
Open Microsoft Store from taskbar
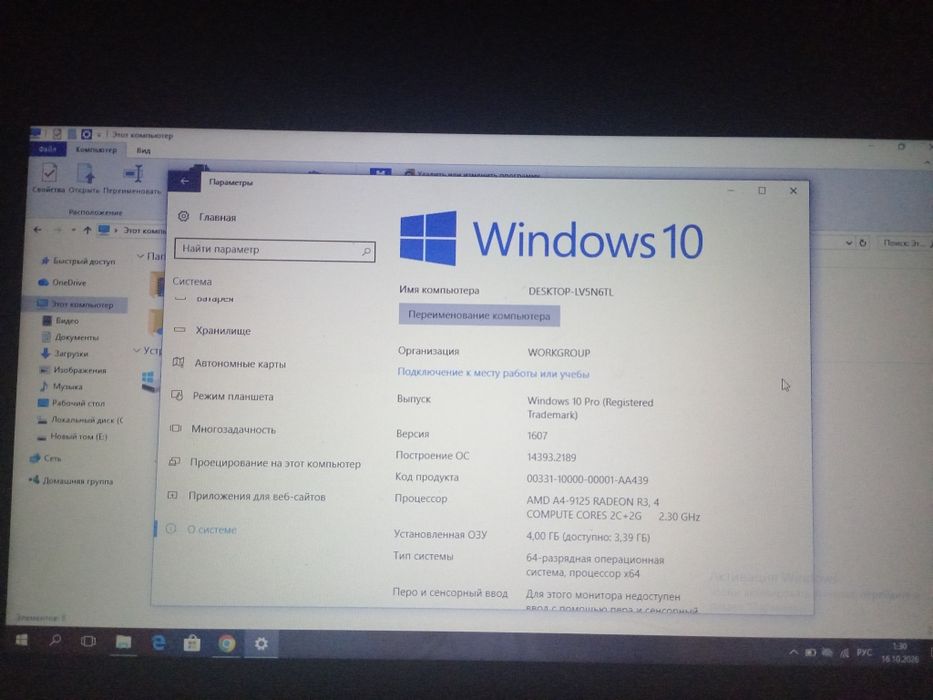(x=192, y=643)
